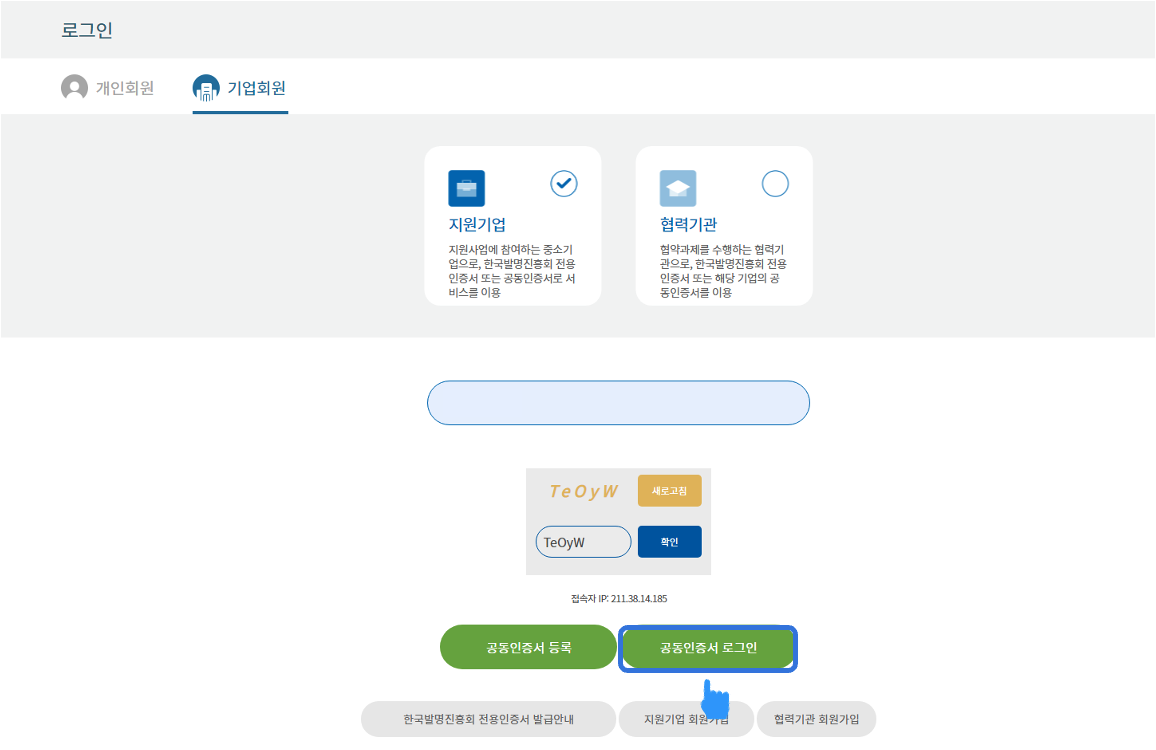Click the TeOyW captcha image

(x=584, y=491)
